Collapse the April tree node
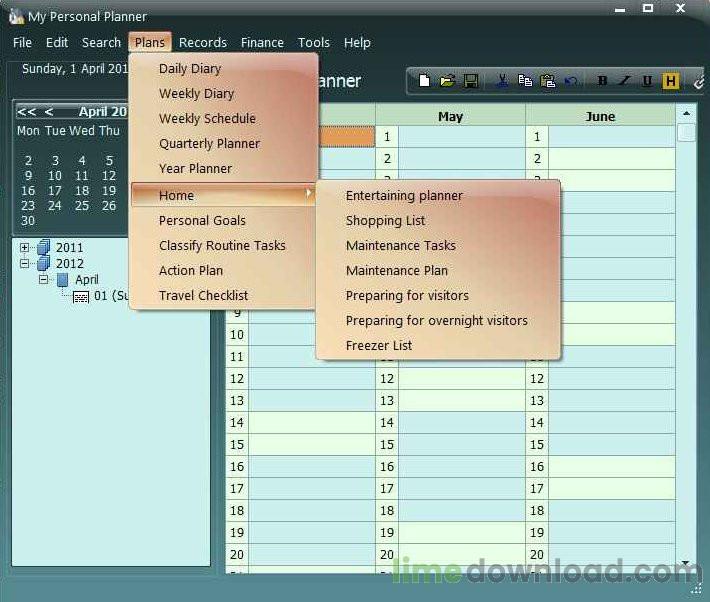Viewport: 710px width, 602px height. tap(44, 280)
